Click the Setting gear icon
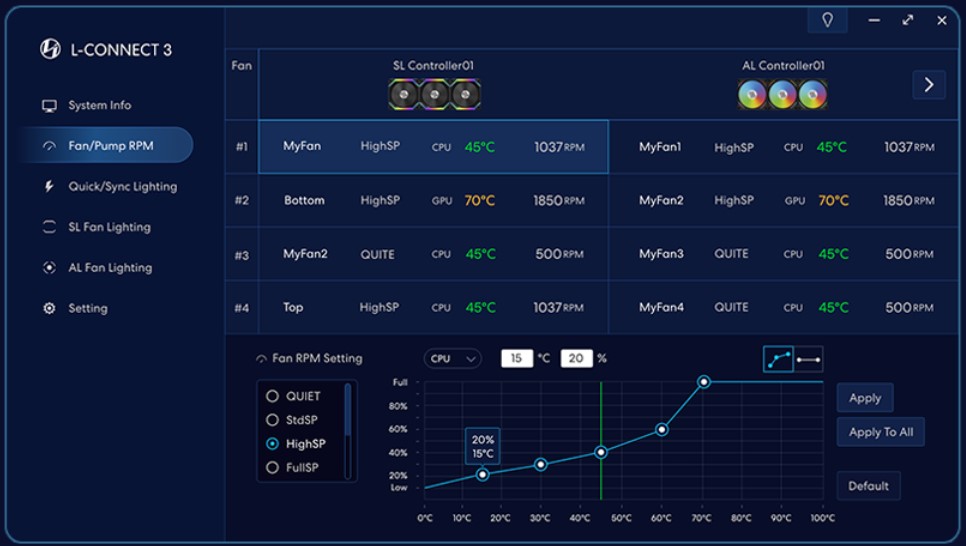 [49, 308]
